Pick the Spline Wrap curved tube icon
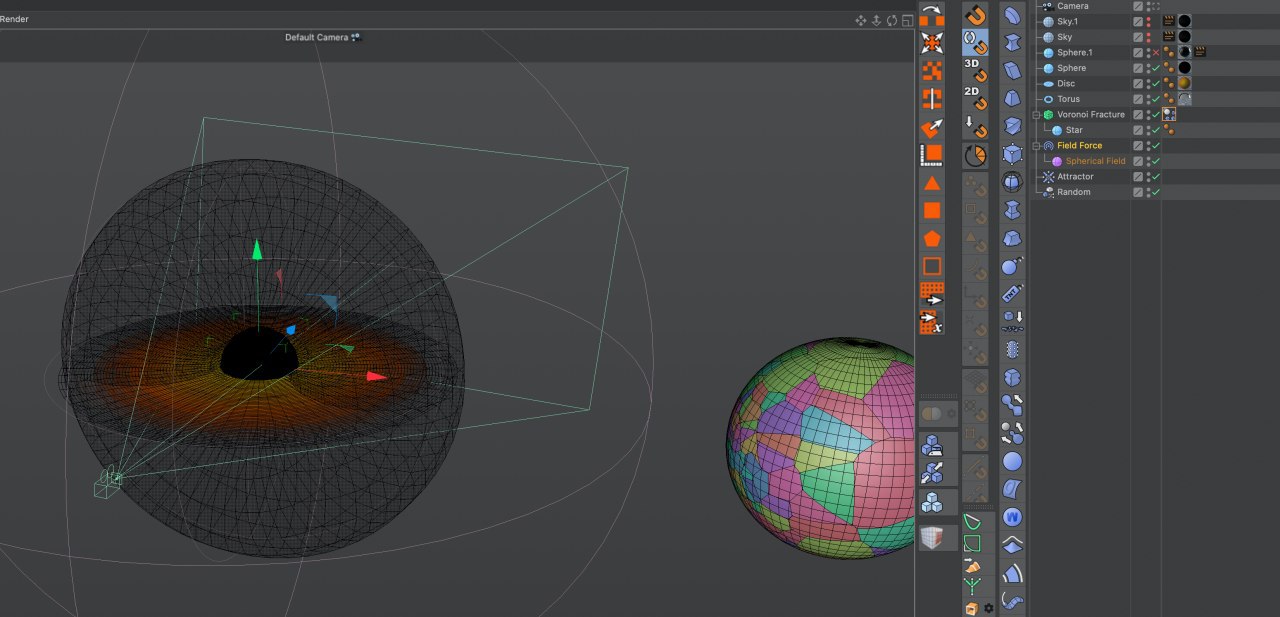 tap(1012, 601)
